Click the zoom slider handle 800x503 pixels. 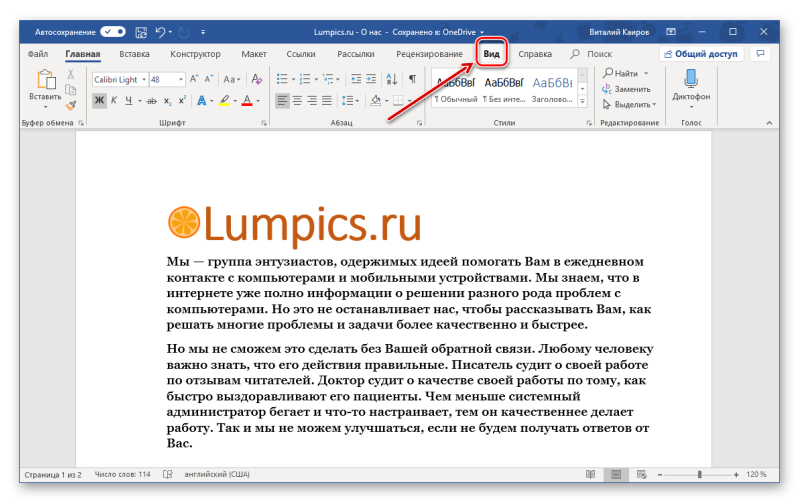(699, 474)
